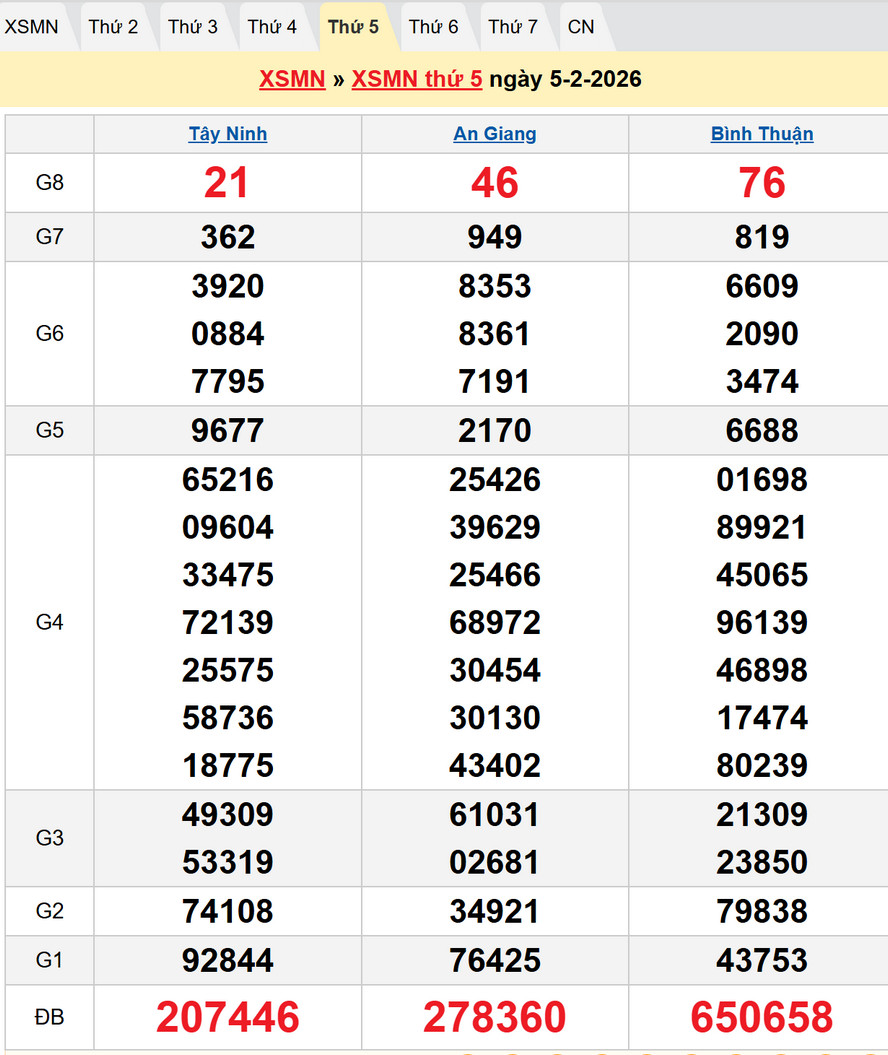Go to the Thứ 6 tab
Viewport: 888px width, 1055px height.
tap(434, 27)
